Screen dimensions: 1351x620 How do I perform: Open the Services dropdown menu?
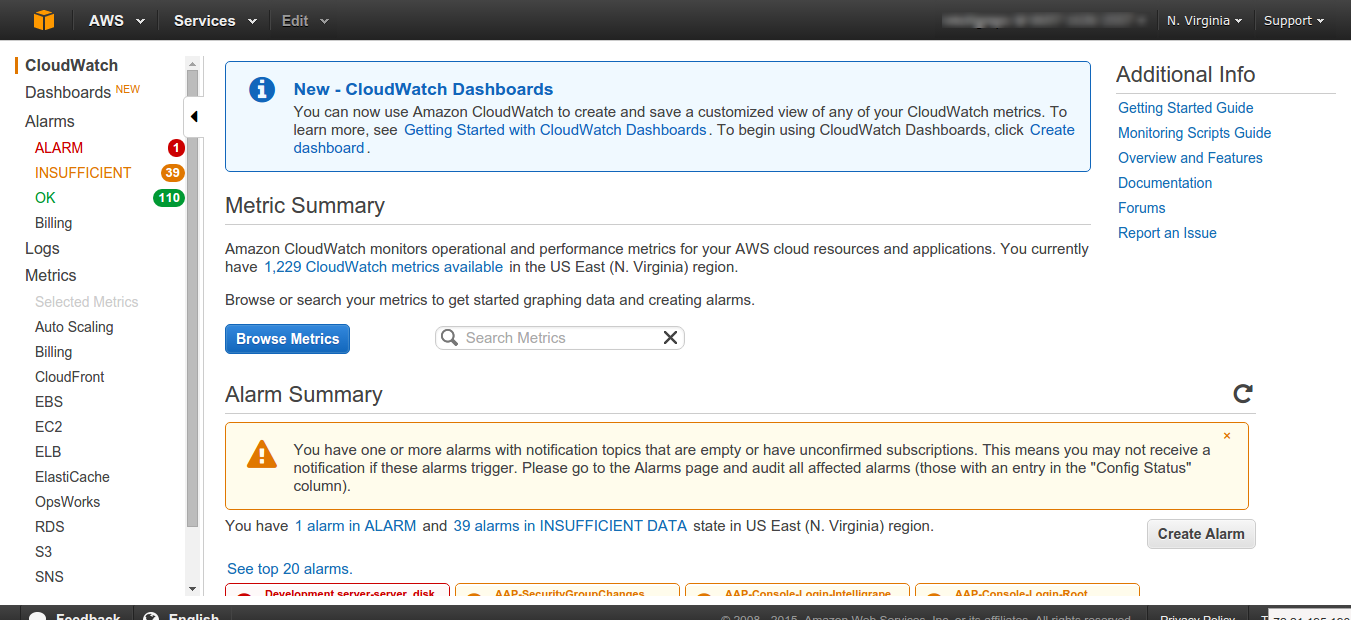(215, 20)
